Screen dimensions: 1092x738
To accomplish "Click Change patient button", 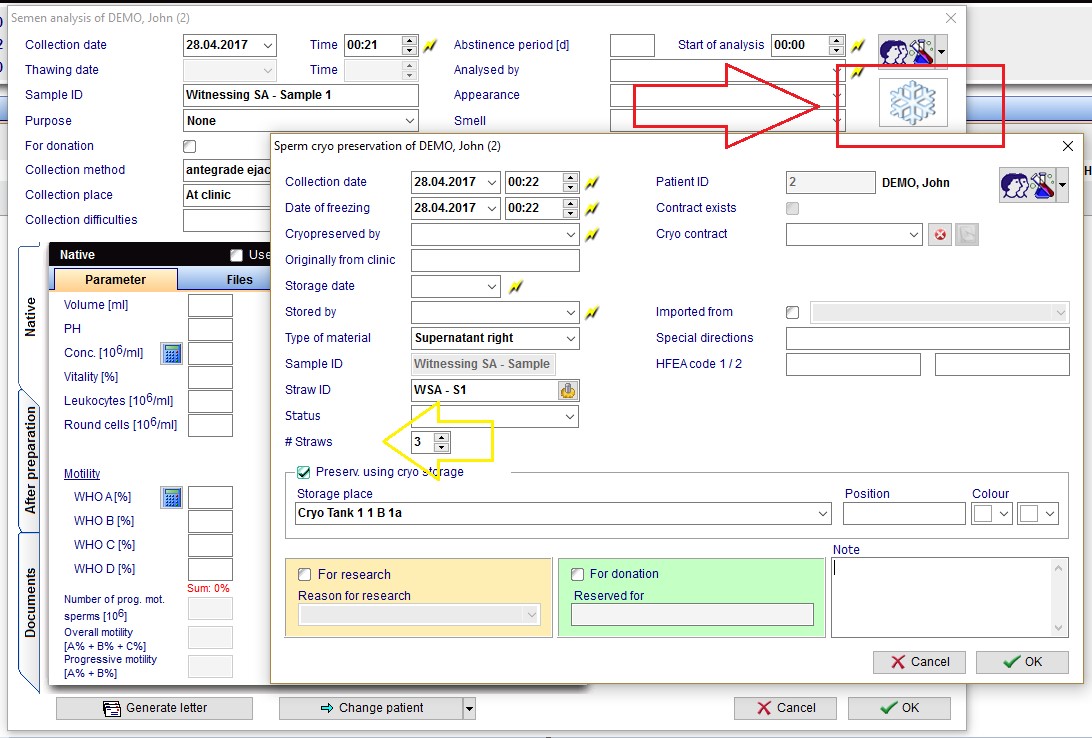I will click(x=371, y=708).
